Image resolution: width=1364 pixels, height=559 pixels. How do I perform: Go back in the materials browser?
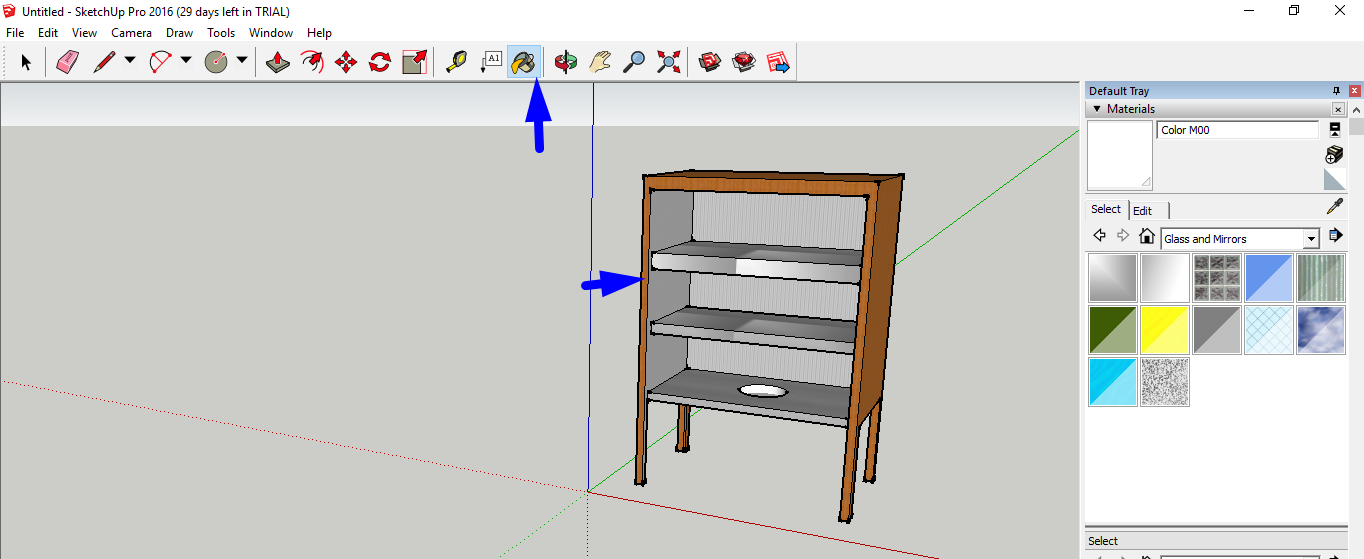coord(1099,236)
